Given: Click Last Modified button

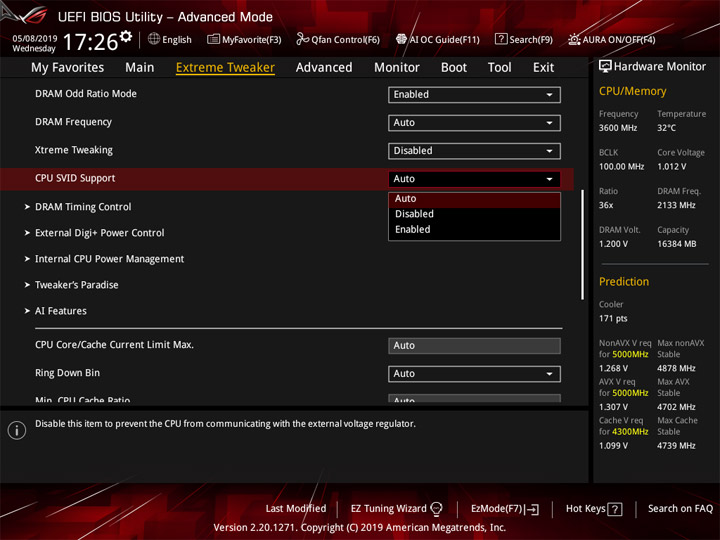Looking at the screenshot, I should tap(296, 509).
